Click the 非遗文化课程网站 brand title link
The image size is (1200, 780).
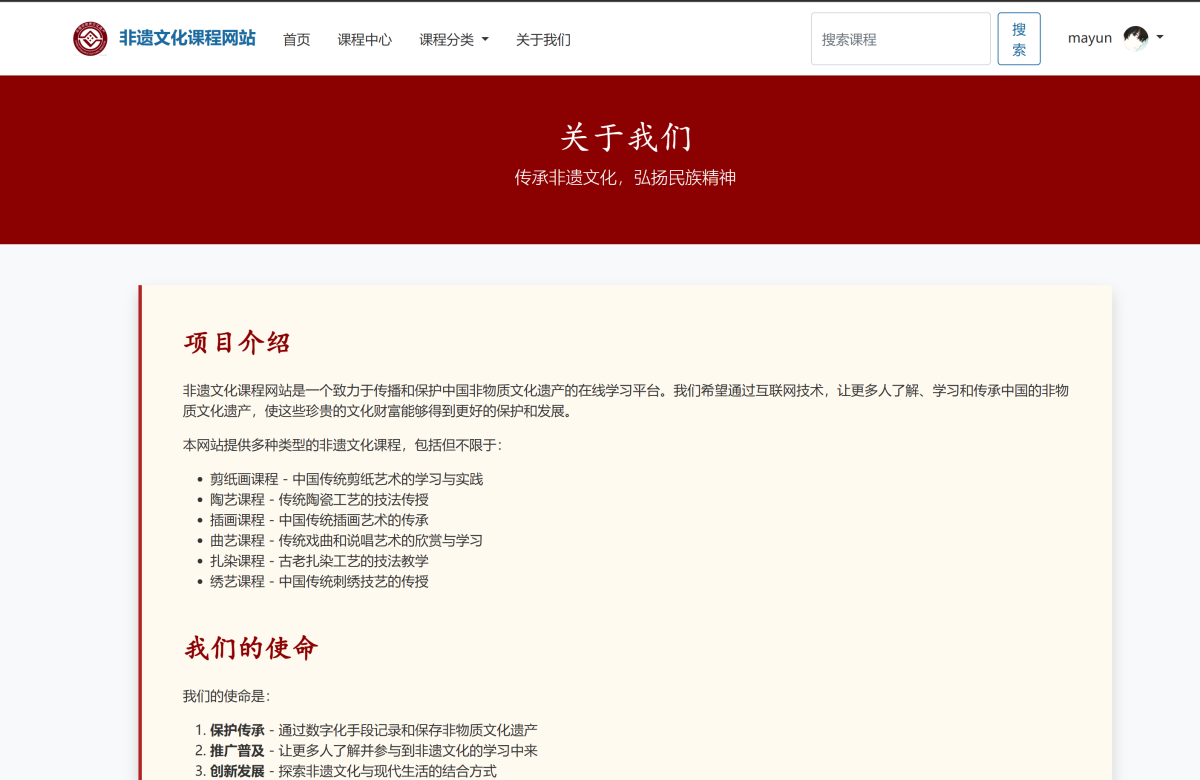(187, 39)
